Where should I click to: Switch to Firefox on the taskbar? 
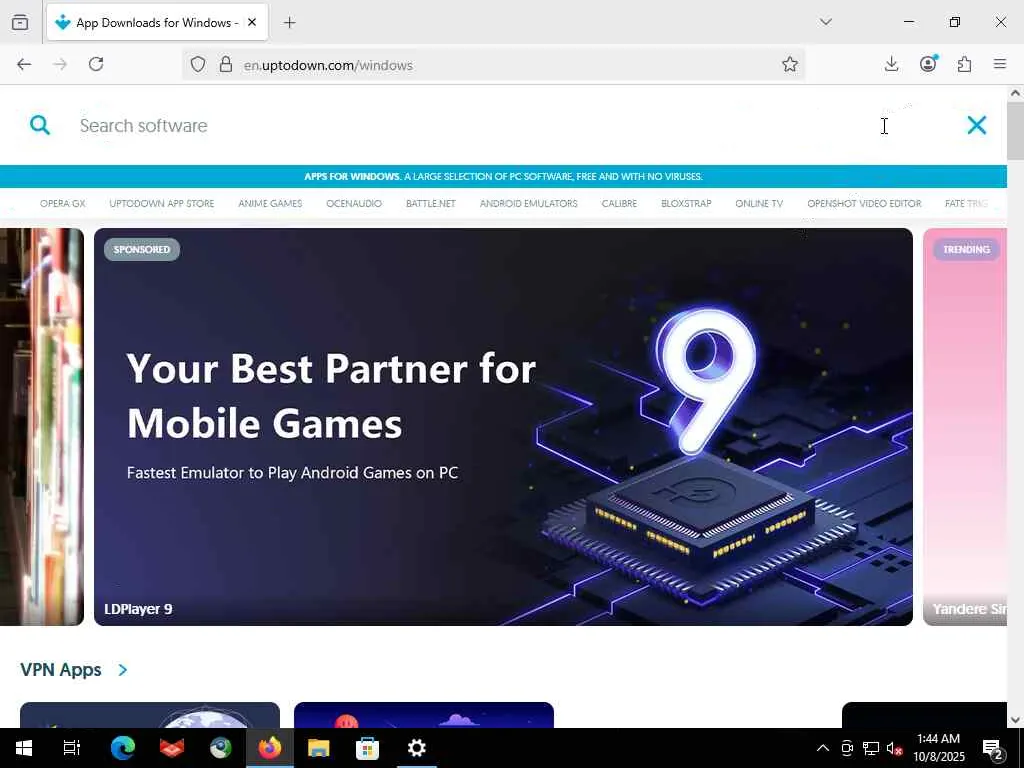(x=270, y=748)
